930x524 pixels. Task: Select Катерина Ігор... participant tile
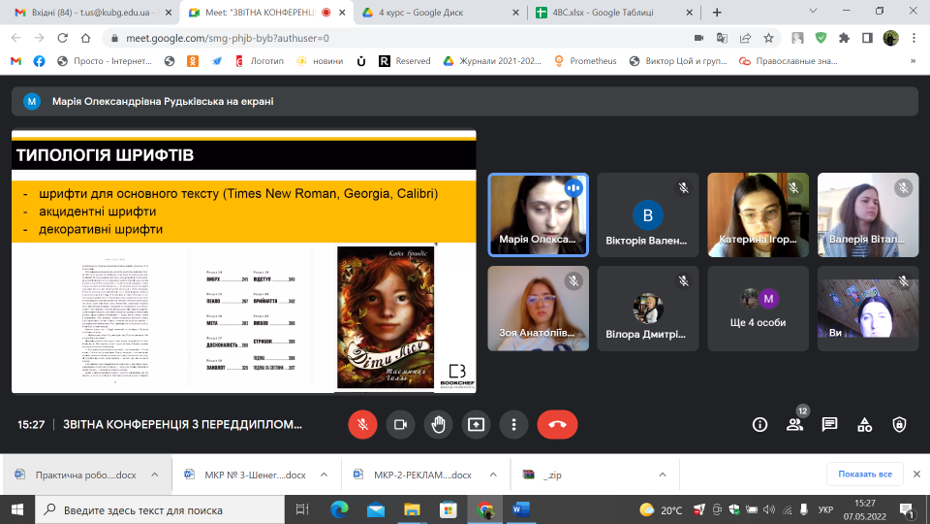[758, 215]
